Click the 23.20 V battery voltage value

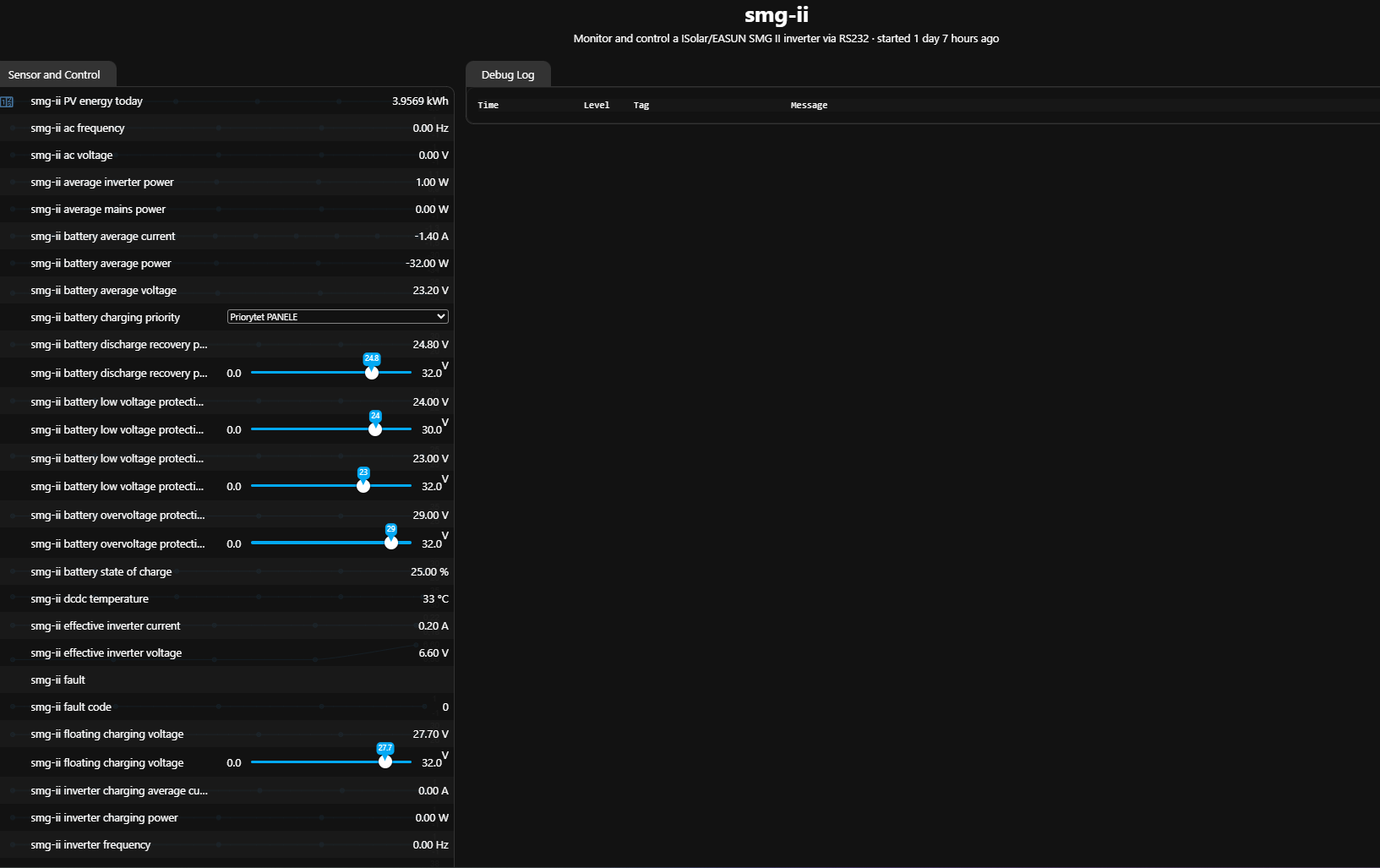click(430, 291)
